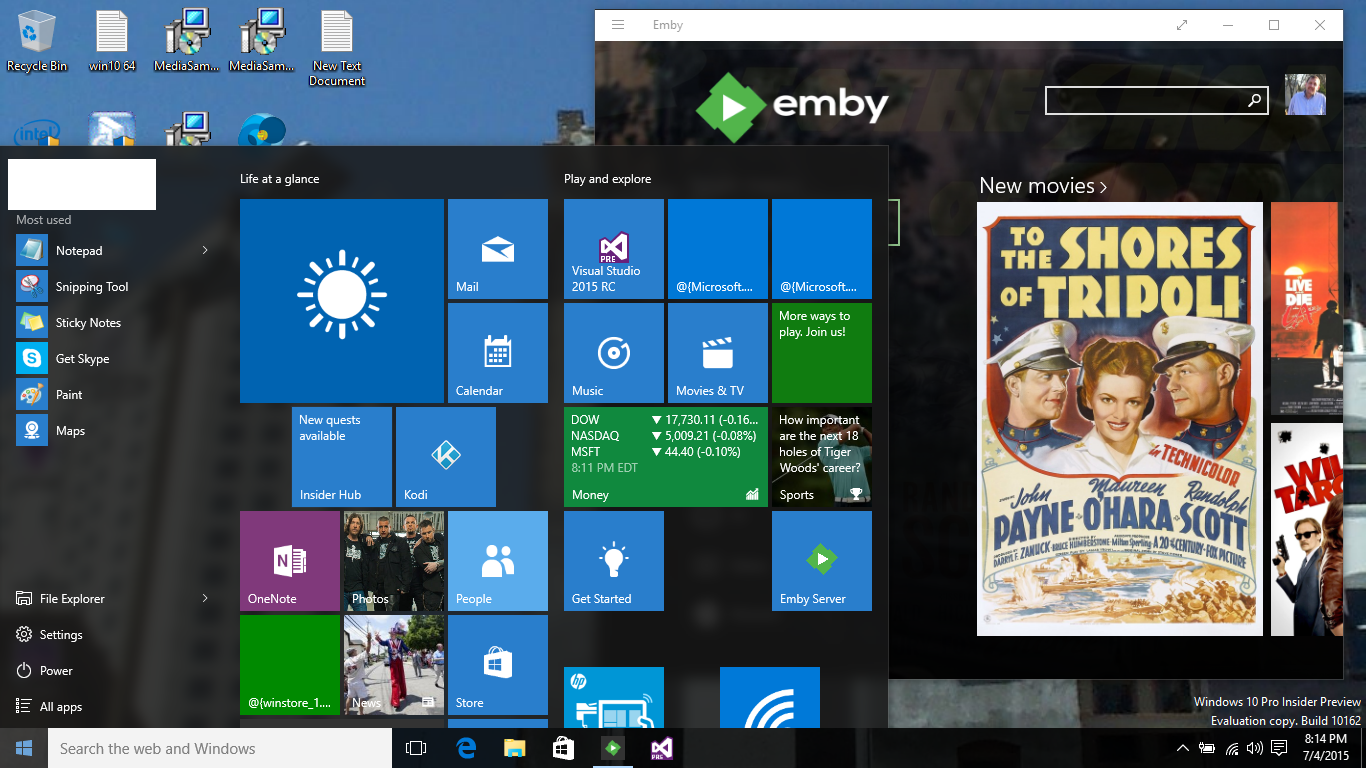The image size is (1366, 768).
Task: Open the Get Started tile
Action: 614,561
